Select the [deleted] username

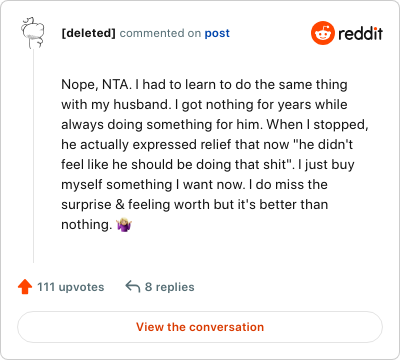pos(88,33)
